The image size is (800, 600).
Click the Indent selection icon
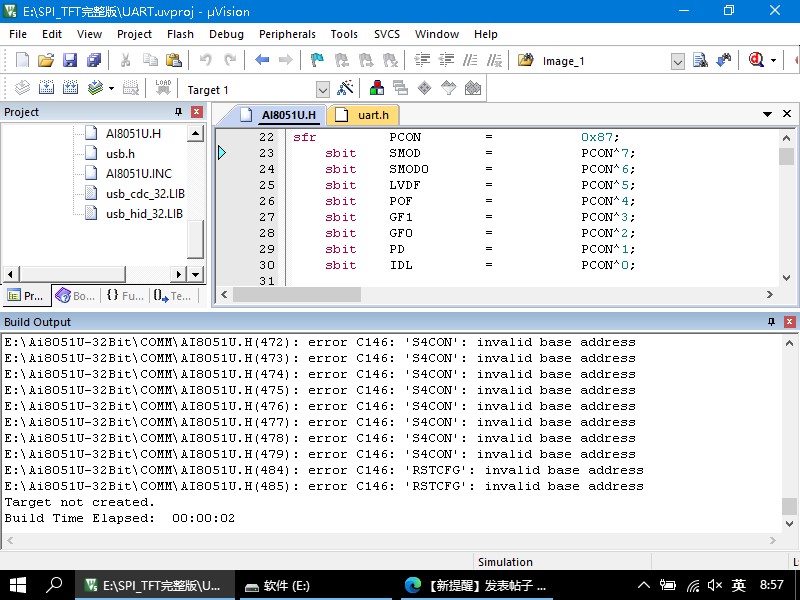click(422, 60)
